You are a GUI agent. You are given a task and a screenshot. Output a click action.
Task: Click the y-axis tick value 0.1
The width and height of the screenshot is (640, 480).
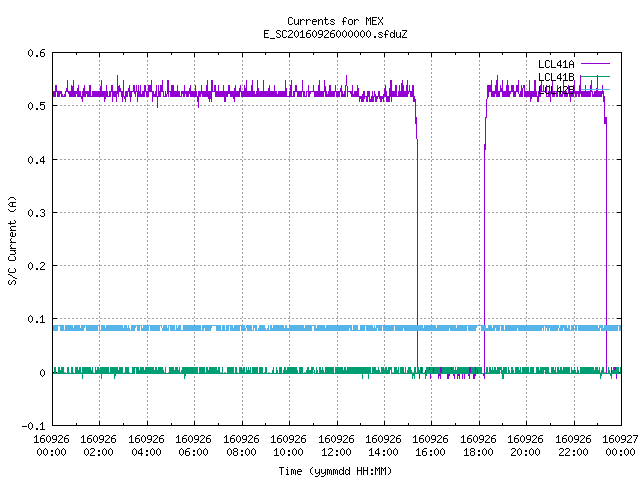(36, 319)
